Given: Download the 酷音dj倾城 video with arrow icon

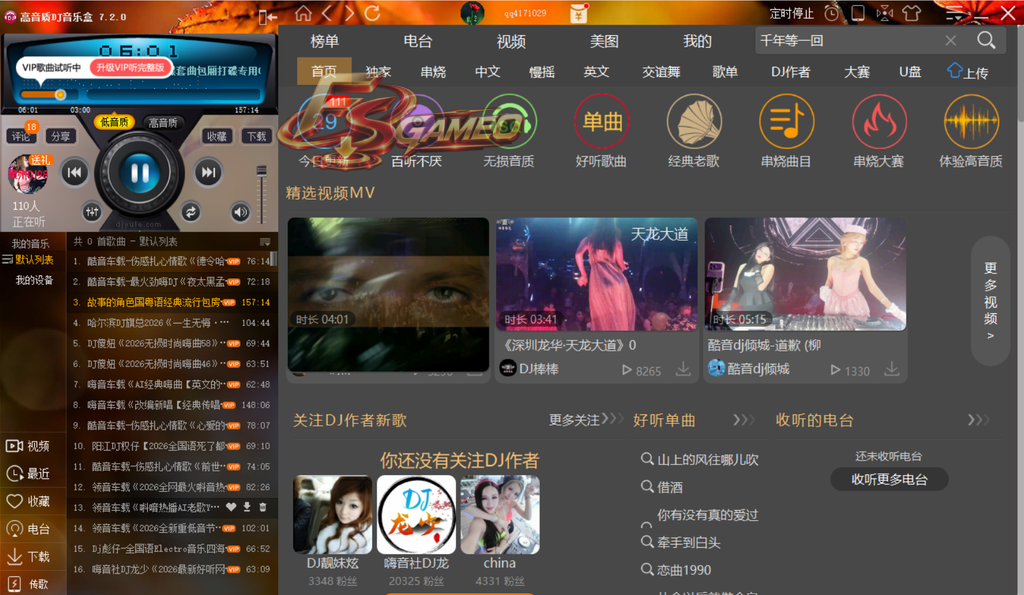Looking at the screenshot, I should click(x=891, y=370).
